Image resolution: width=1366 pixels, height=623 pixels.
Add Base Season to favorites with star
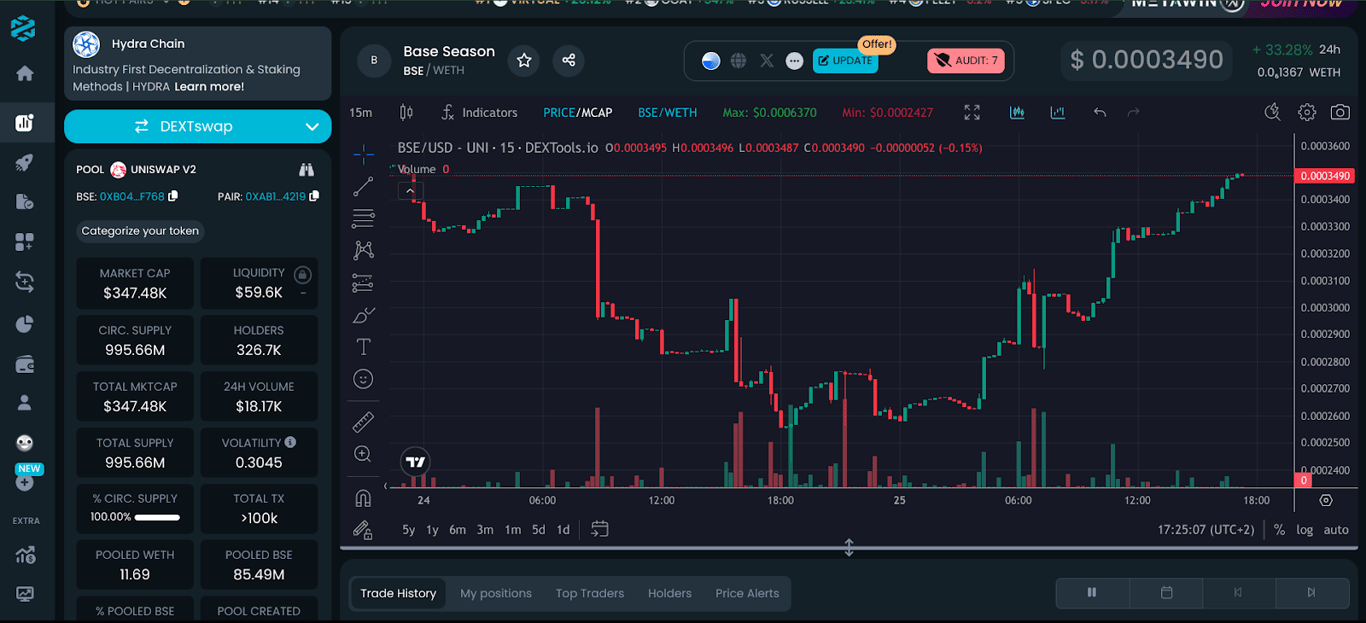(524, 60)
